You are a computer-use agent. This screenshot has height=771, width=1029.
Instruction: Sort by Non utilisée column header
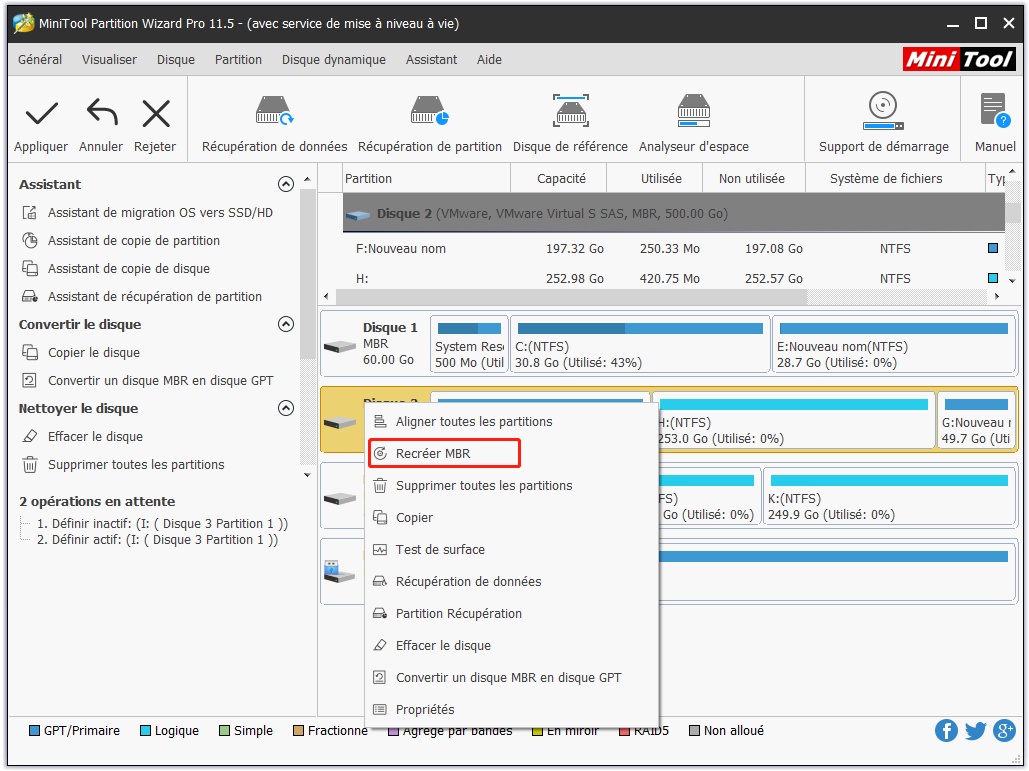tap(754, 178)
